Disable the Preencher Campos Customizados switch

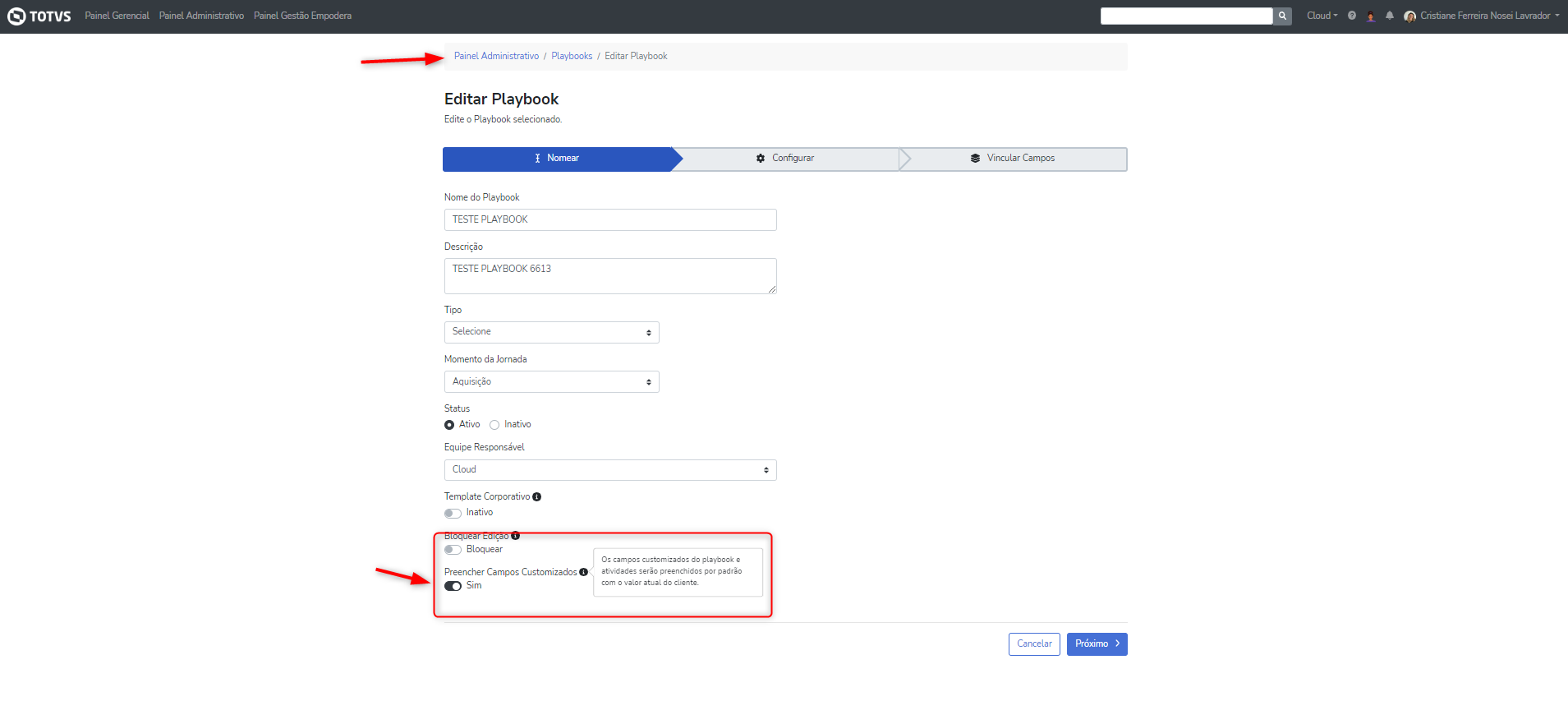pos(453,586)
